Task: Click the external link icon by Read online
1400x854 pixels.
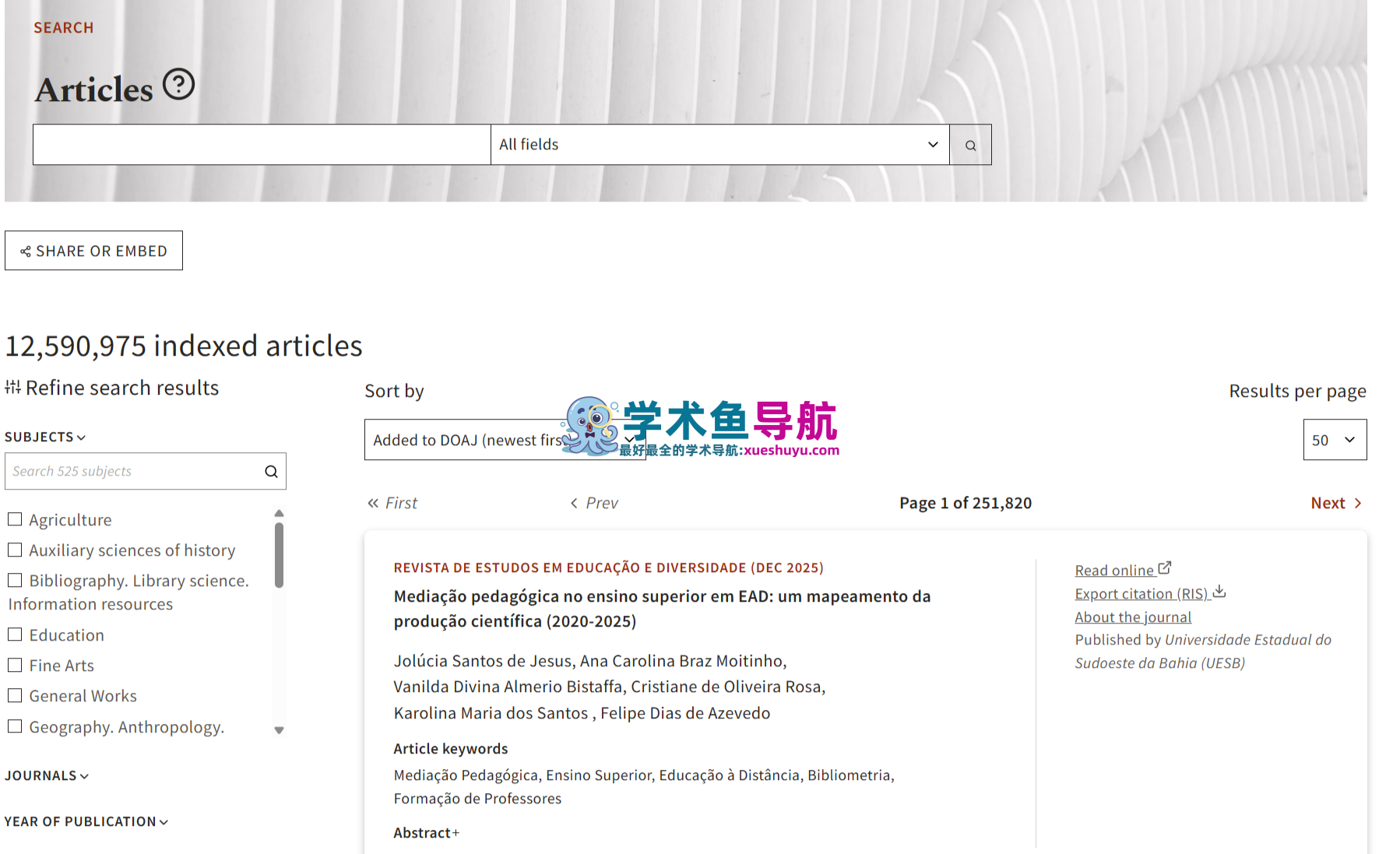Action: pyautogui.click(x=1165, y=568)
